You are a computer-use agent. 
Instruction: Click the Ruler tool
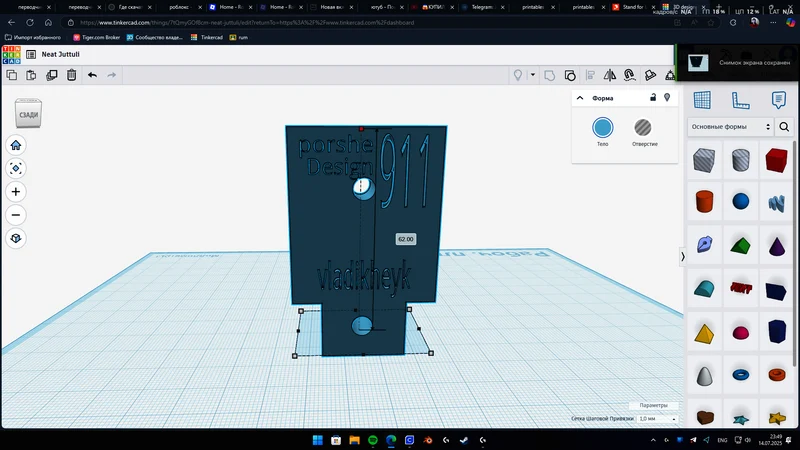tap(740, 100)
